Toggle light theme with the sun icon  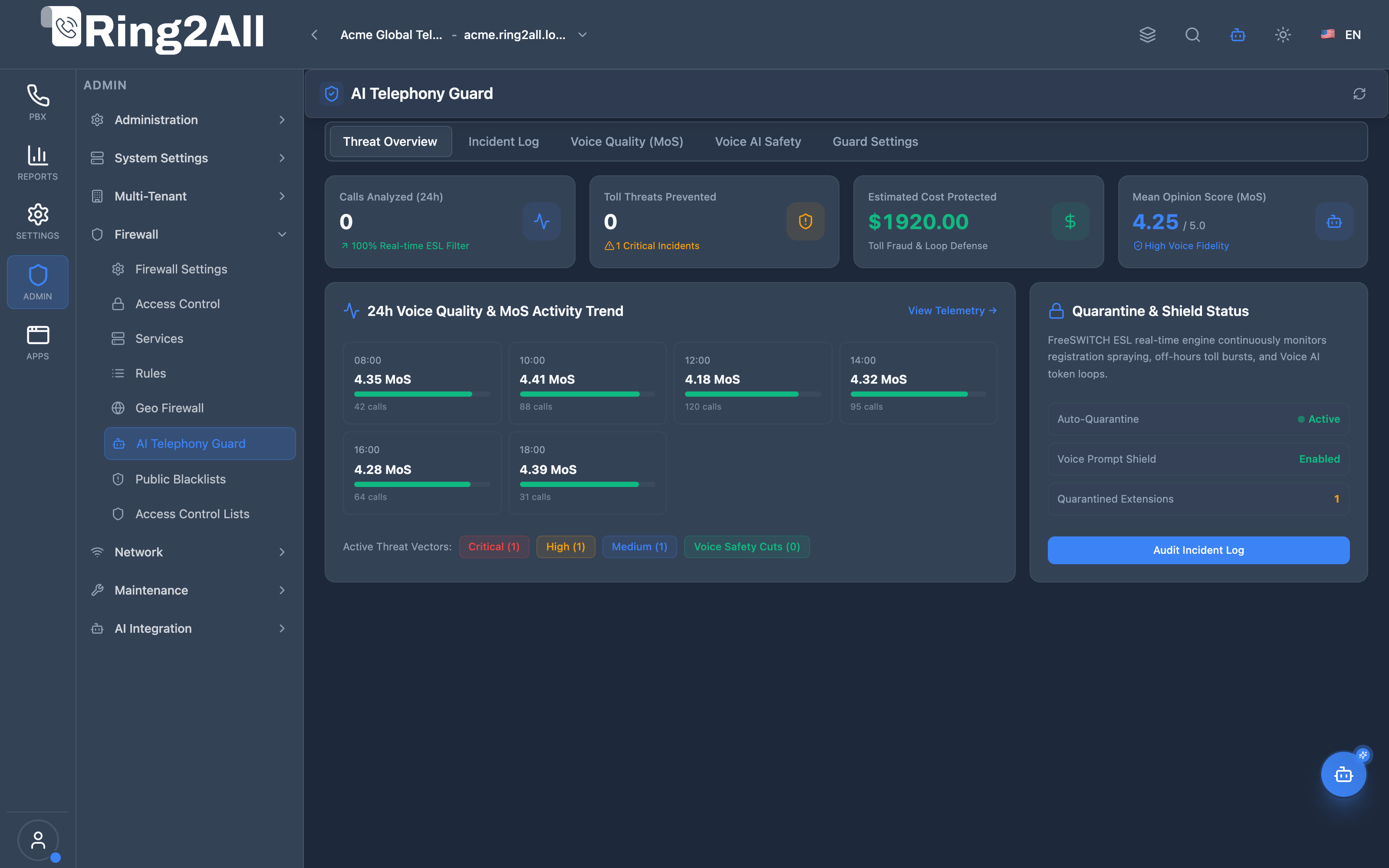[1283, 35]
